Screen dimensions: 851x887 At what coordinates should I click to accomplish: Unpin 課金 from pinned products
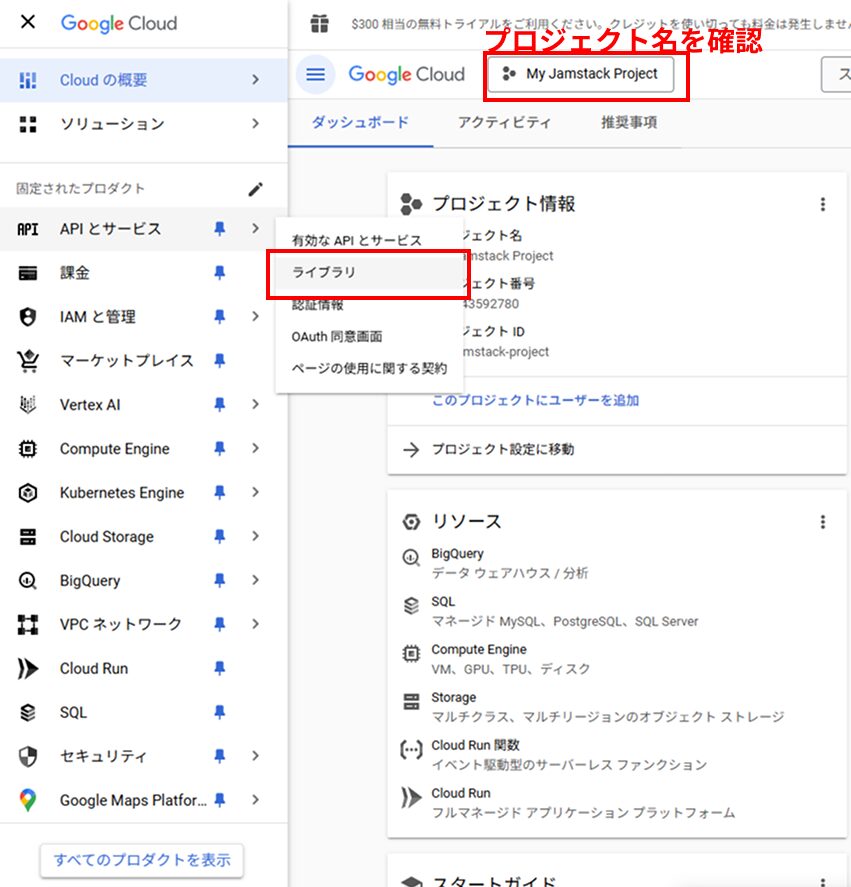point(220,273)
